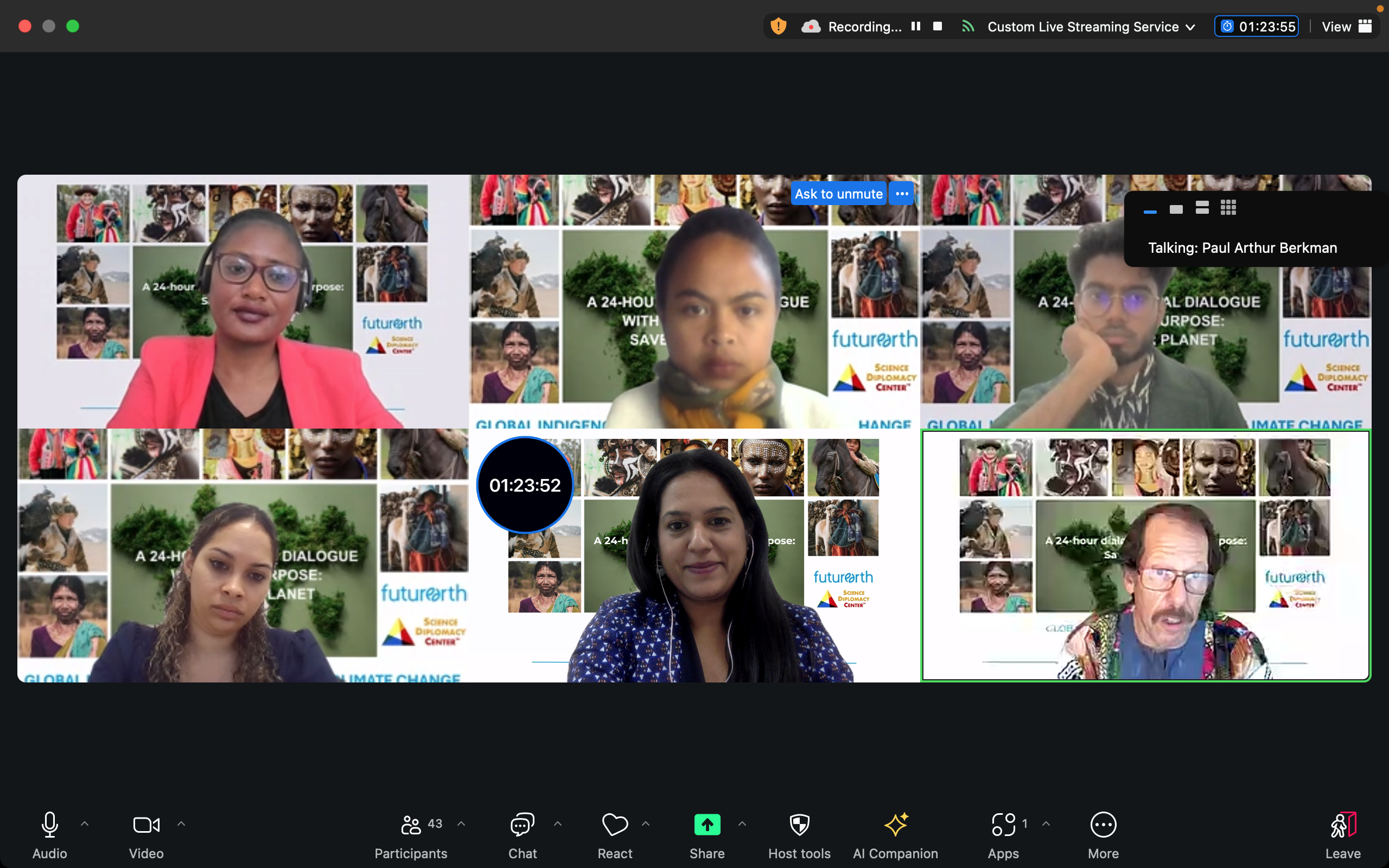The image size is (1389, 868).
Task: Expand Audio options chevron
Action: coord(85,824)
